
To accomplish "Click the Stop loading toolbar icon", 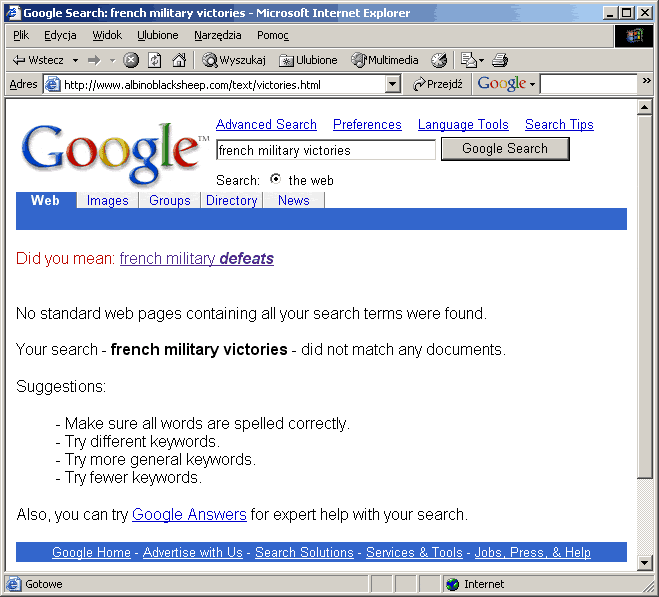I will (x=131, y=60).
